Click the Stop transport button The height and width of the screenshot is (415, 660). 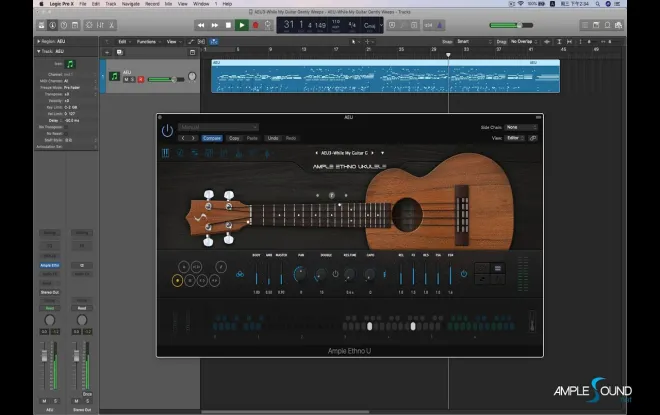coord(228,25)
